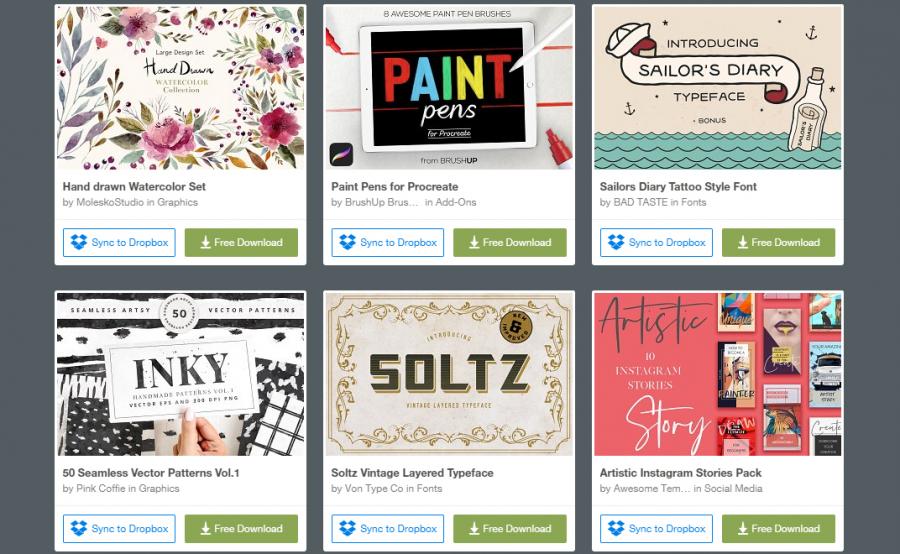Sync Soltz Vintage Layered Typeface to Dropbox
Viewport: 900px width, 554px height.
388,528
